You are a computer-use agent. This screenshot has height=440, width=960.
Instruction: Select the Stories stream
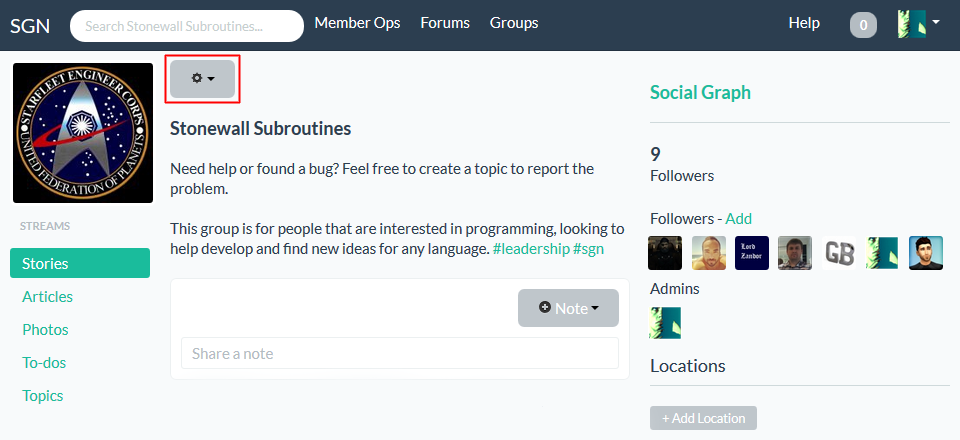[x=80, y=263]
